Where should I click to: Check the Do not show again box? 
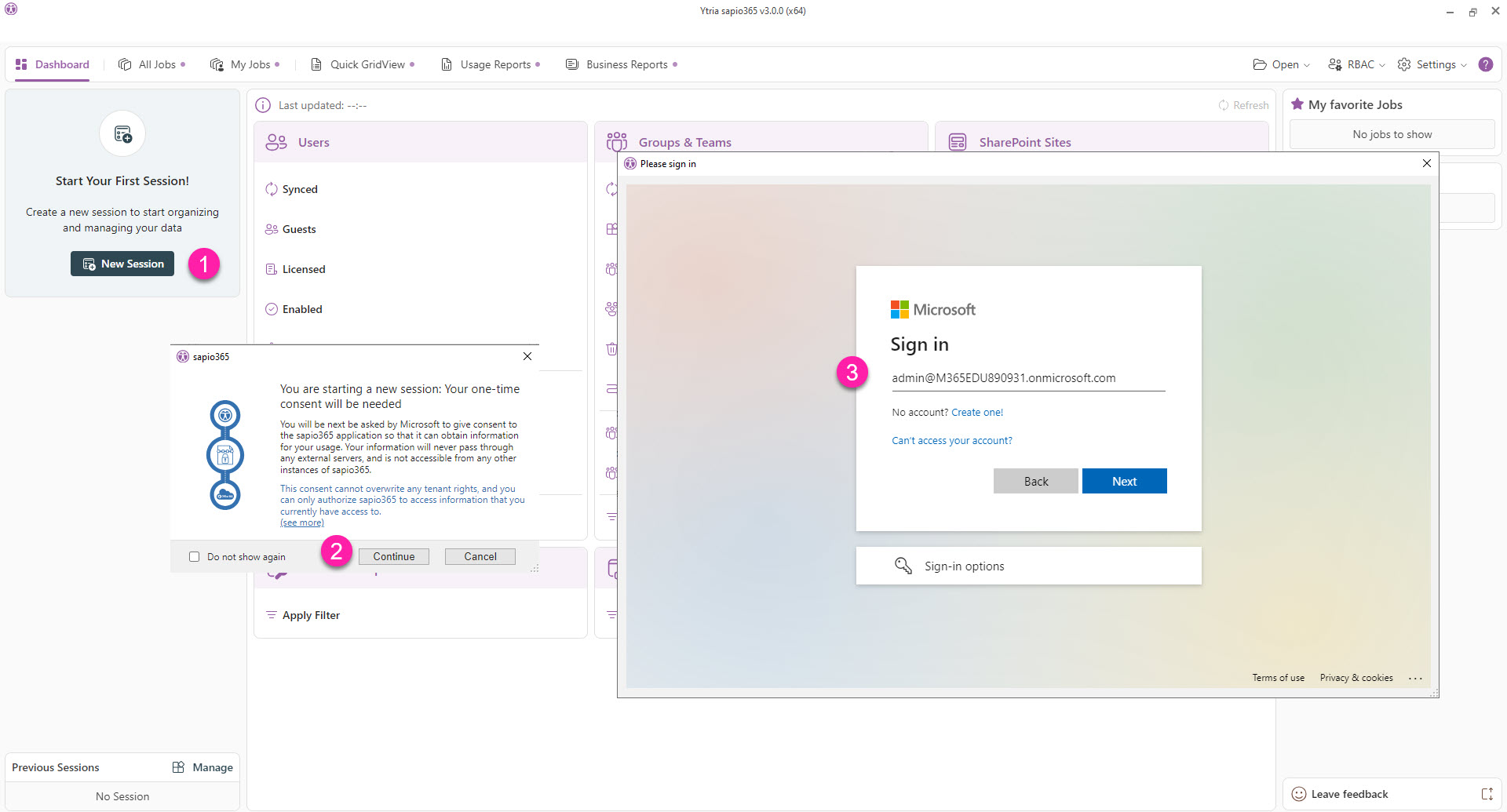tap(194, 557)
